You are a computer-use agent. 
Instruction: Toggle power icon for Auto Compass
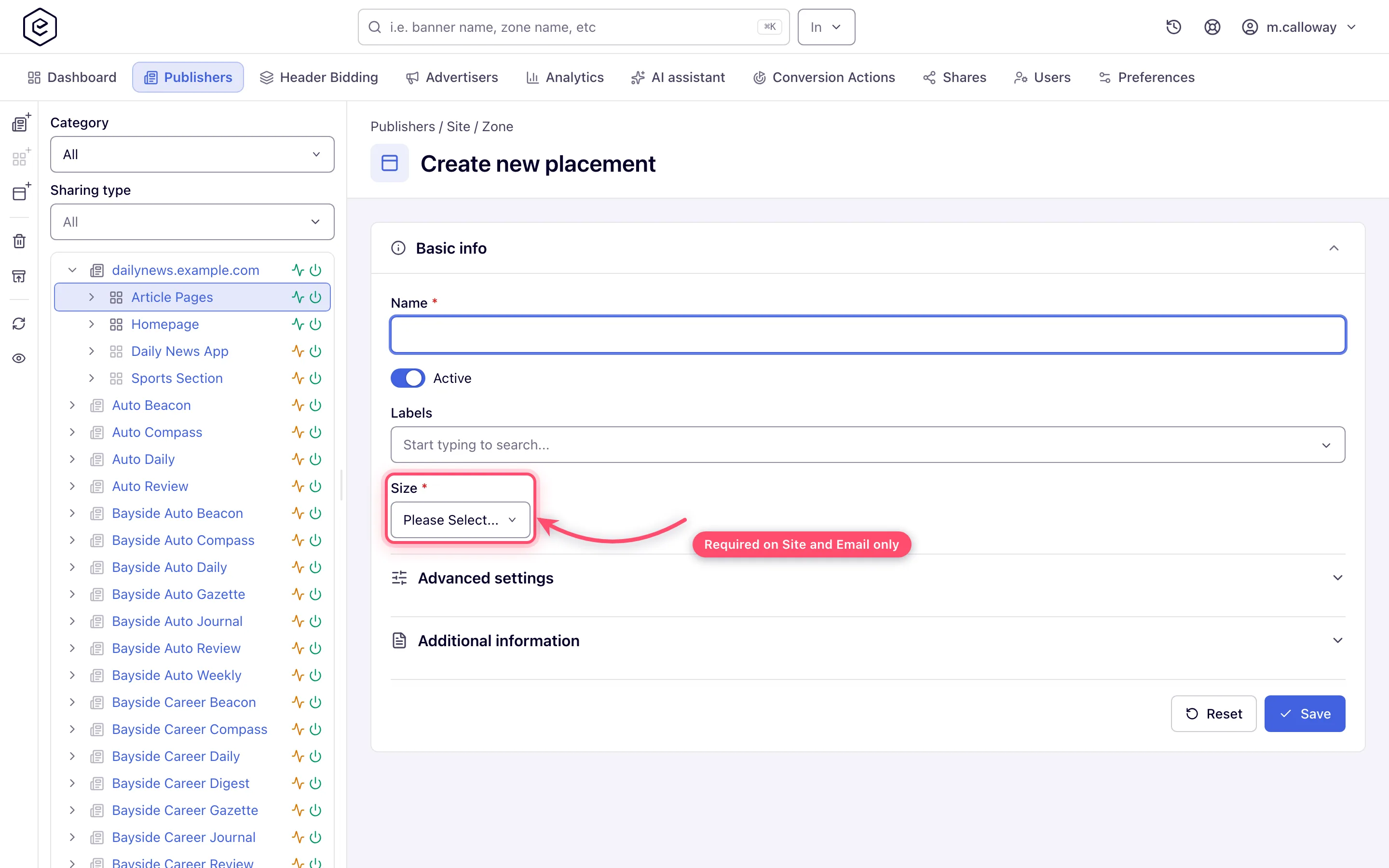point(316,432)
